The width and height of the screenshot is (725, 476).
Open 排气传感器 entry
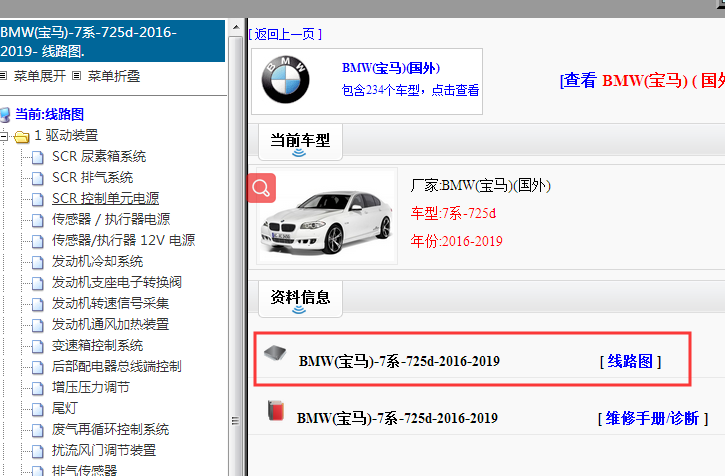(x=85, y=470)
